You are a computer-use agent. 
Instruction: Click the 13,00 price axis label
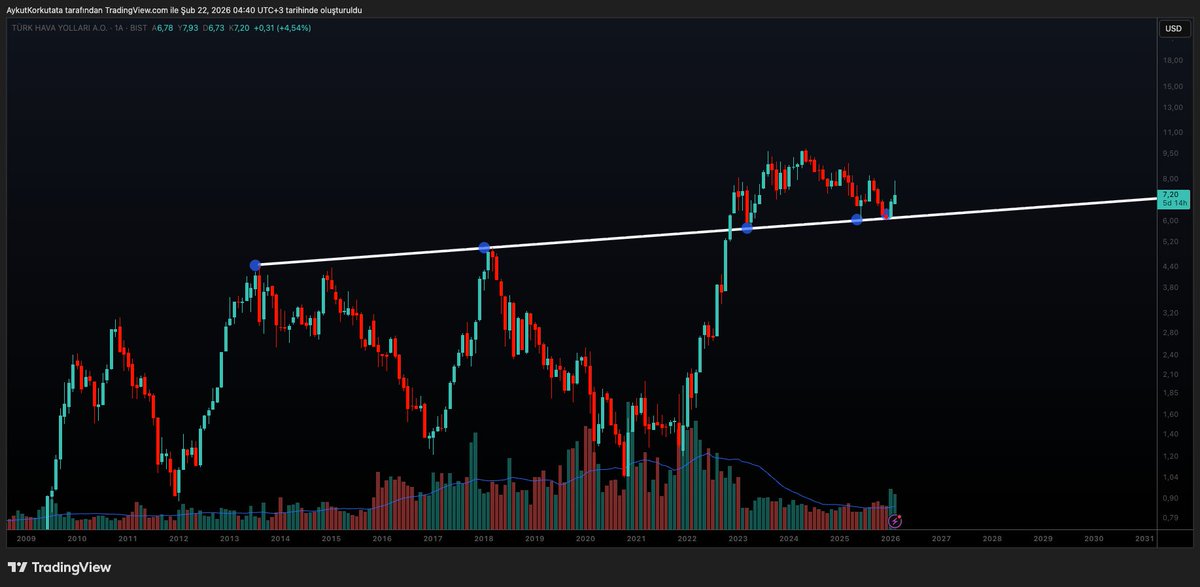[1172, 108]
